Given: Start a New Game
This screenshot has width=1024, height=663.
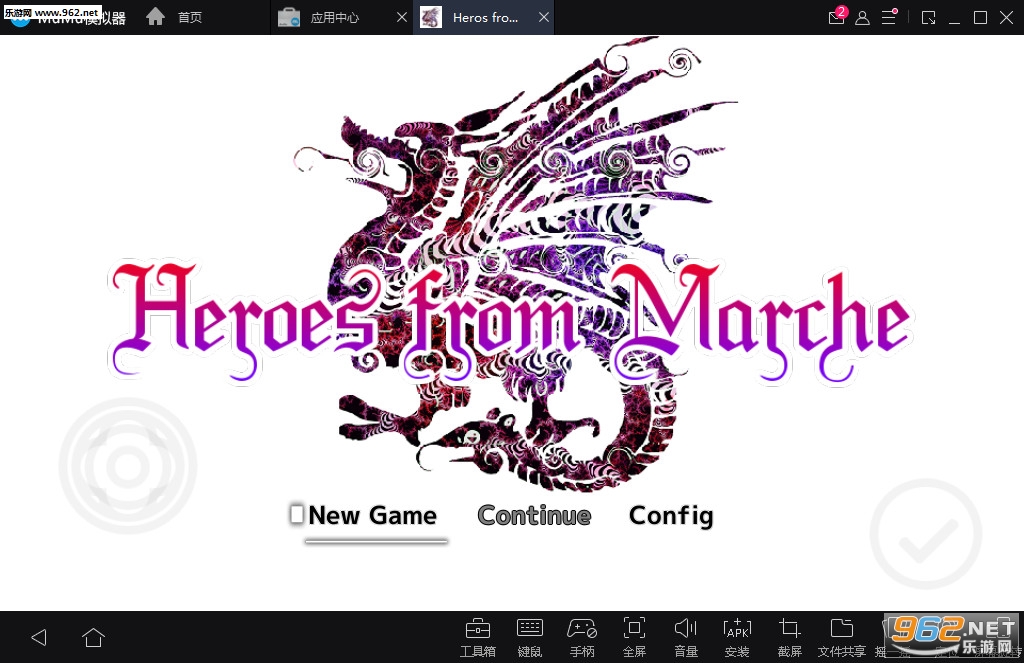Looking at the screenshot, I should [x=372, y=515].
